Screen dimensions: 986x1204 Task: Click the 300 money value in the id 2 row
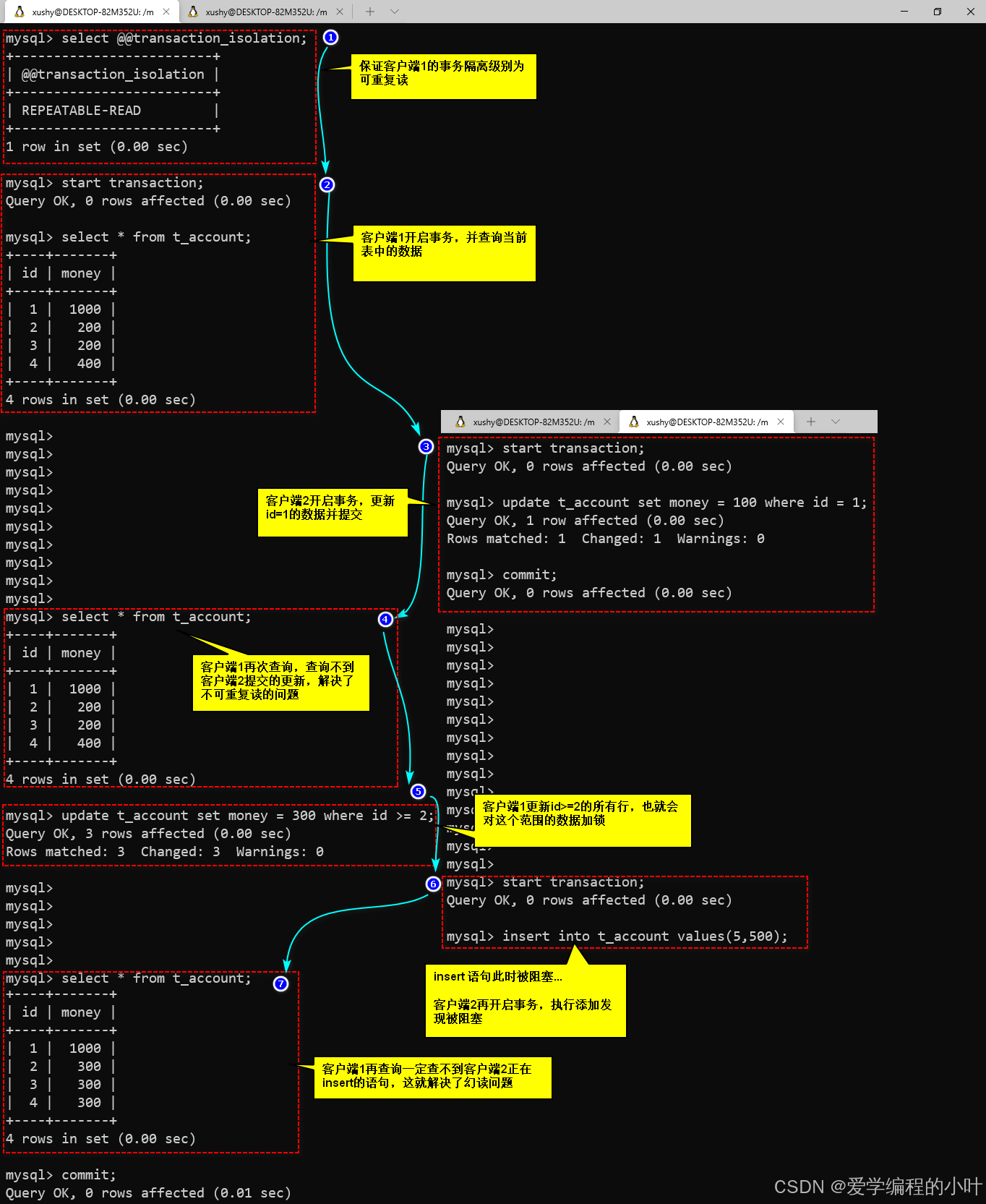(89, 1067)
